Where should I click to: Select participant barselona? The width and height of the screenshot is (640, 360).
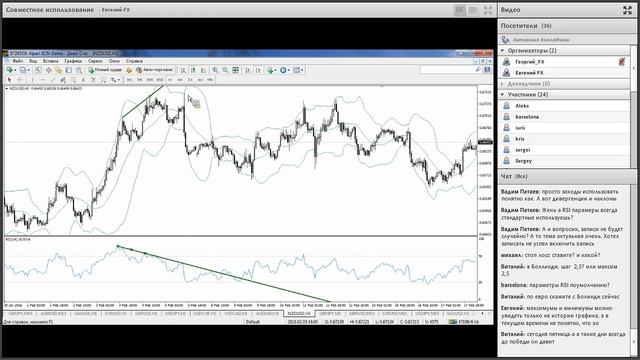565,117
